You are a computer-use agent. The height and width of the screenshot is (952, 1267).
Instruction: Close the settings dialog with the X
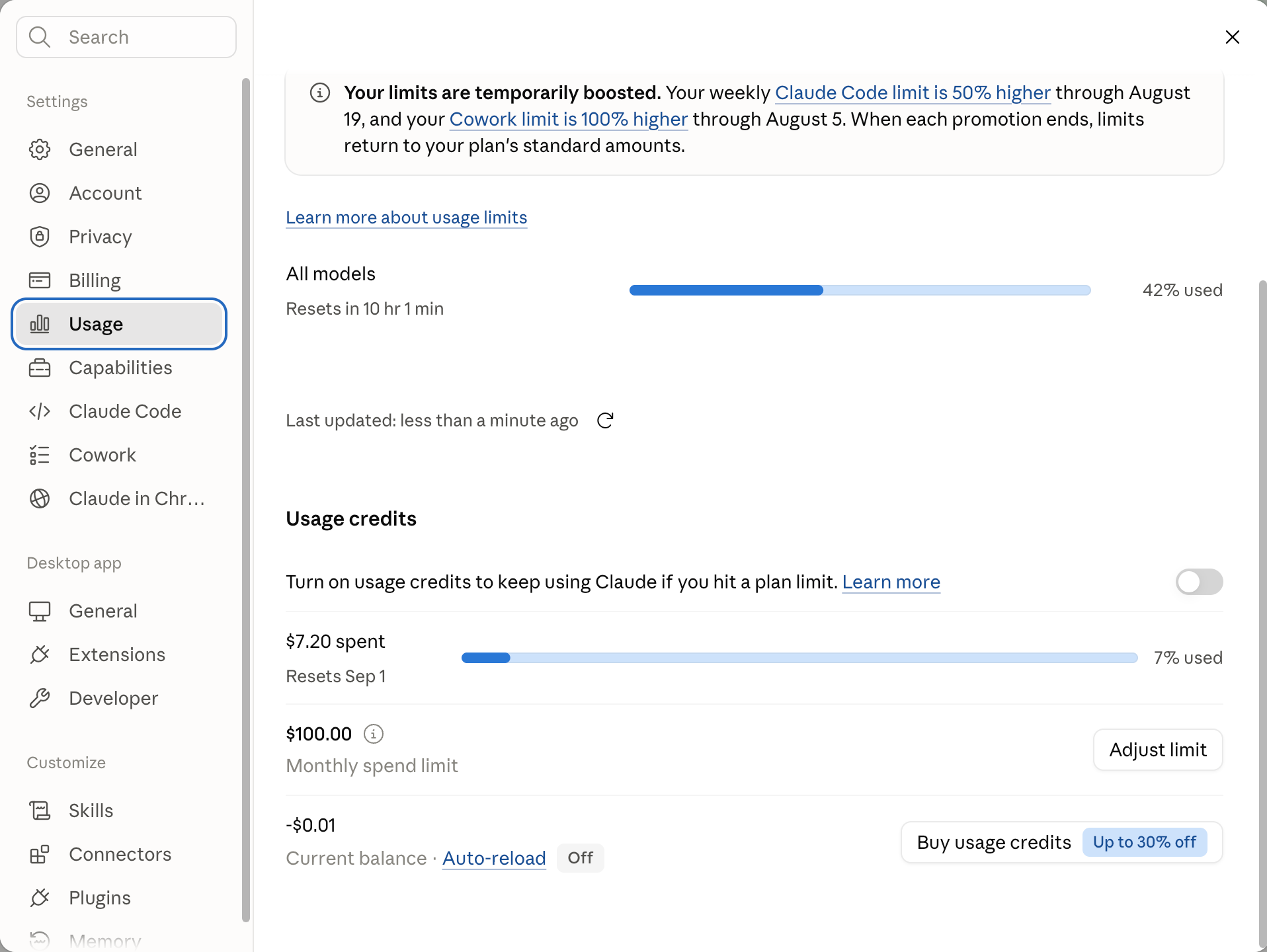1232,37
